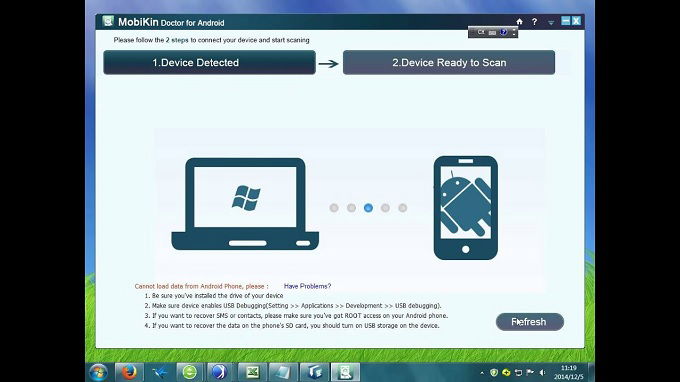Click the USB Debugging instruction line
The width and height of the screenshot is (680, 382).
[293, 306]
